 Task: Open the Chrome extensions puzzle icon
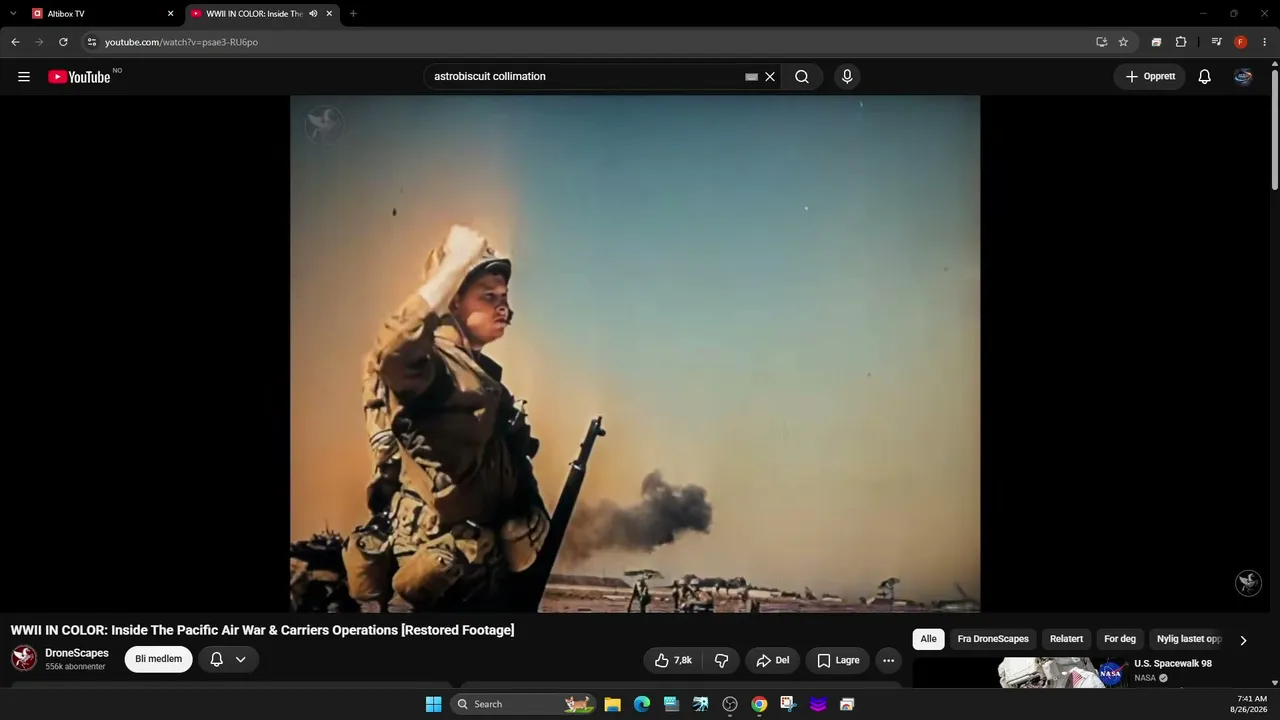tap(1181, 42)
